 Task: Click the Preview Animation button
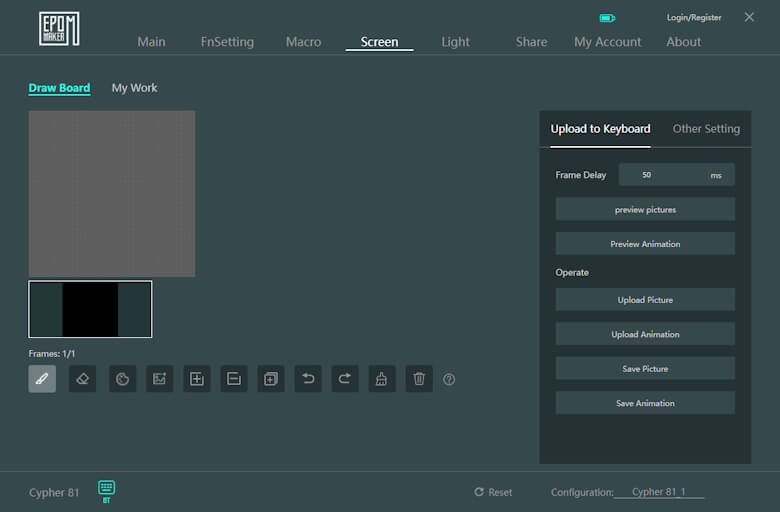coord(645,244)
